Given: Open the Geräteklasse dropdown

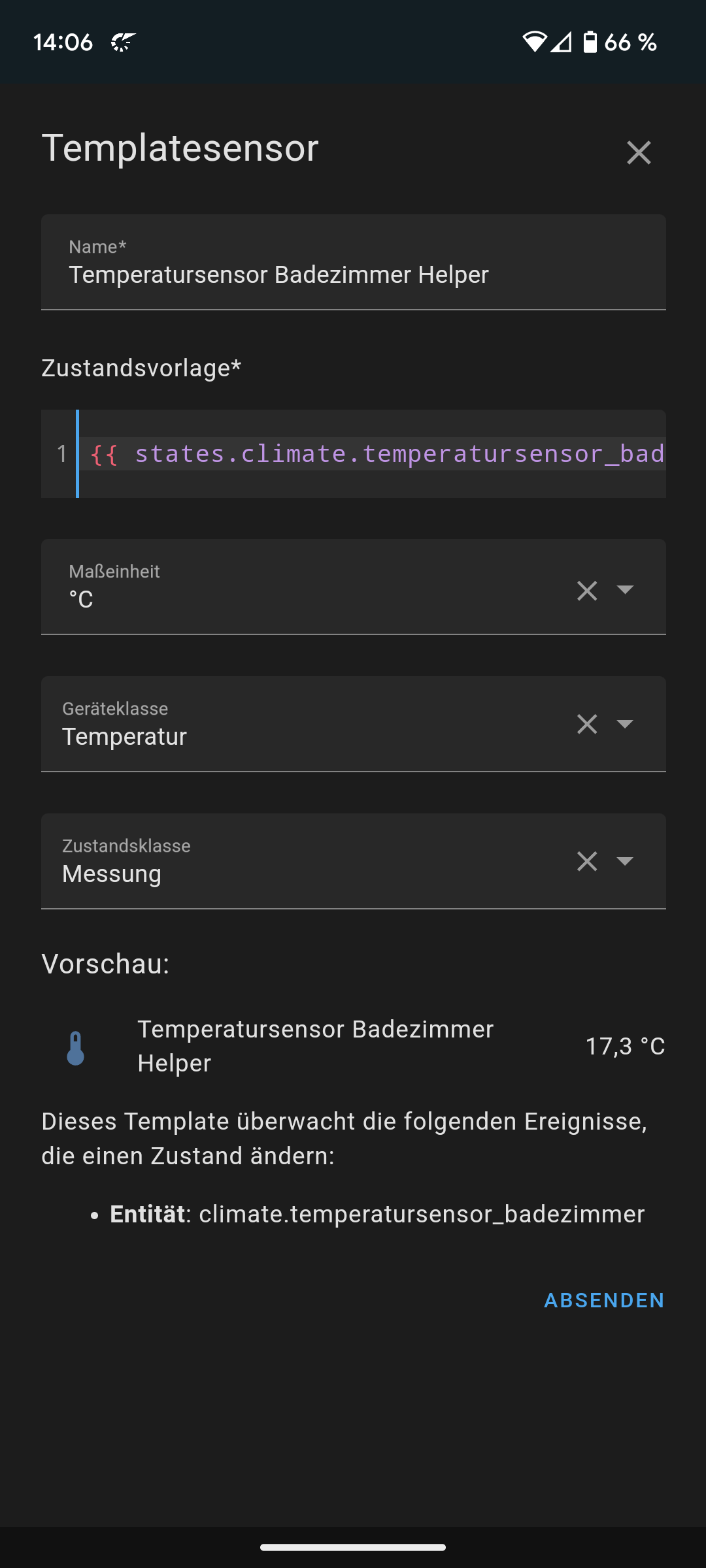Looking at the screenshot, I should click(626, 723).
